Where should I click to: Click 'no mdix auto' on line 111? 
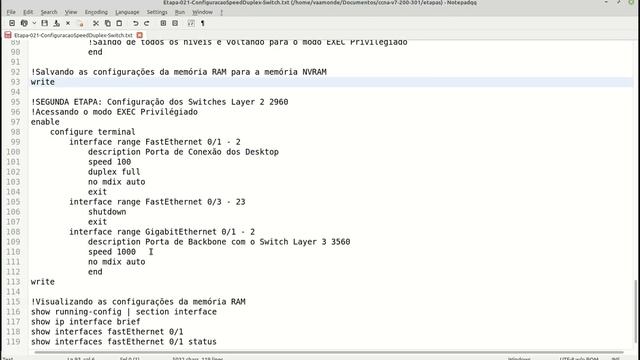(116, 262)
